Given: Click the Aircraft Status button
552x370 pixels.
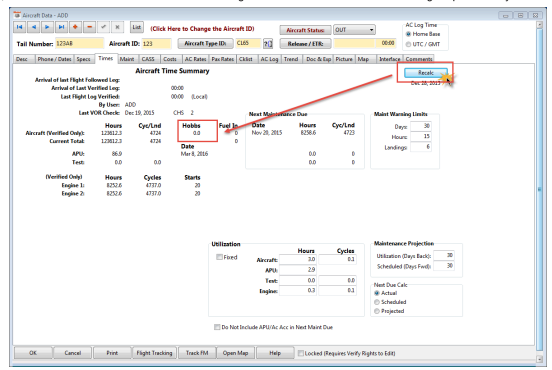Looking at the screenshot, I should click(x=305, y=30).
